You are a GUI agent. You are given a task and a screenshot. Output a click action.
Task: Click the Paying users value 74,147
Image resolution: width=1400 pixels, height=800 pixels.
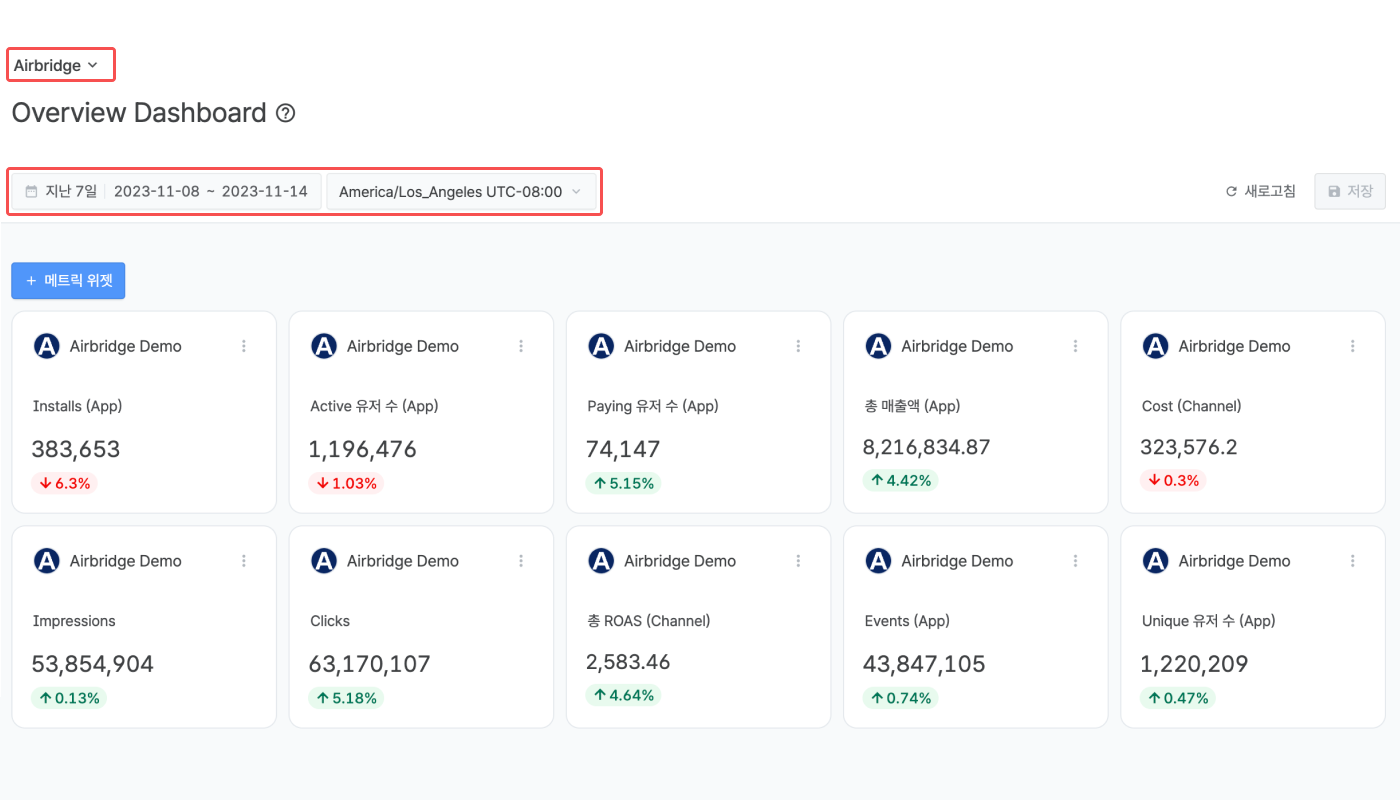click(623, 450)
